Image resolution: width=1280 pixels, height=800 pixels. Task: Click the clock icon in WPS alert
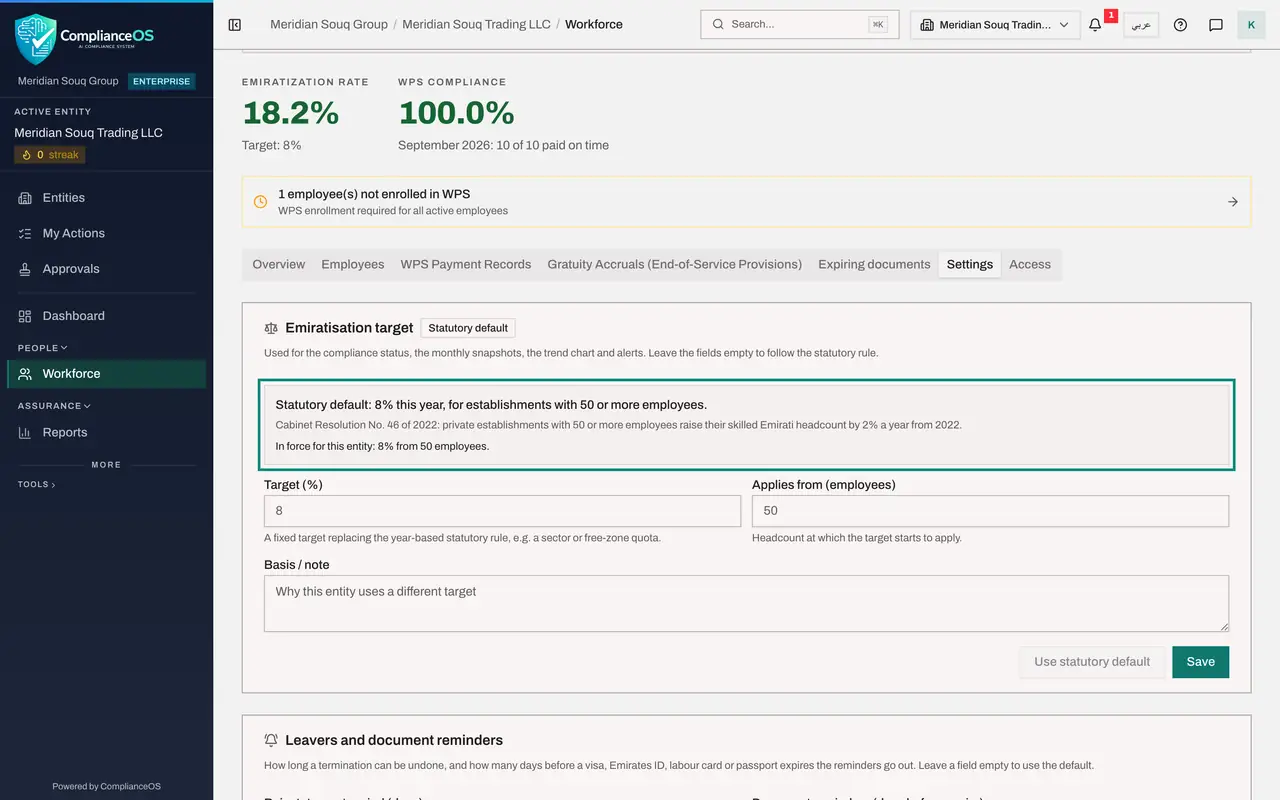click(x=260, y=202)
